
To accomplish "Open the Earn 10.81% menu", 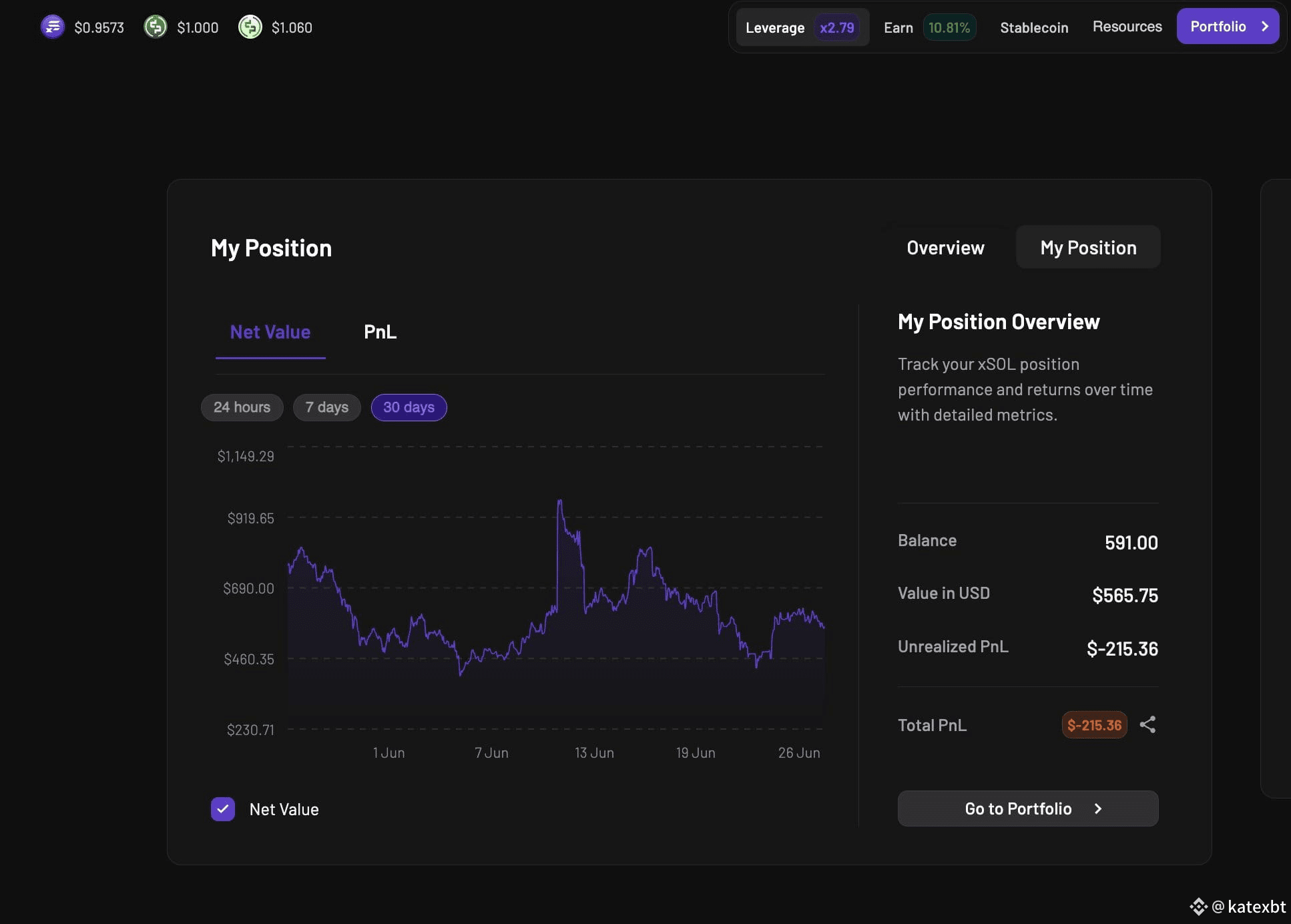I will (929, 27).
